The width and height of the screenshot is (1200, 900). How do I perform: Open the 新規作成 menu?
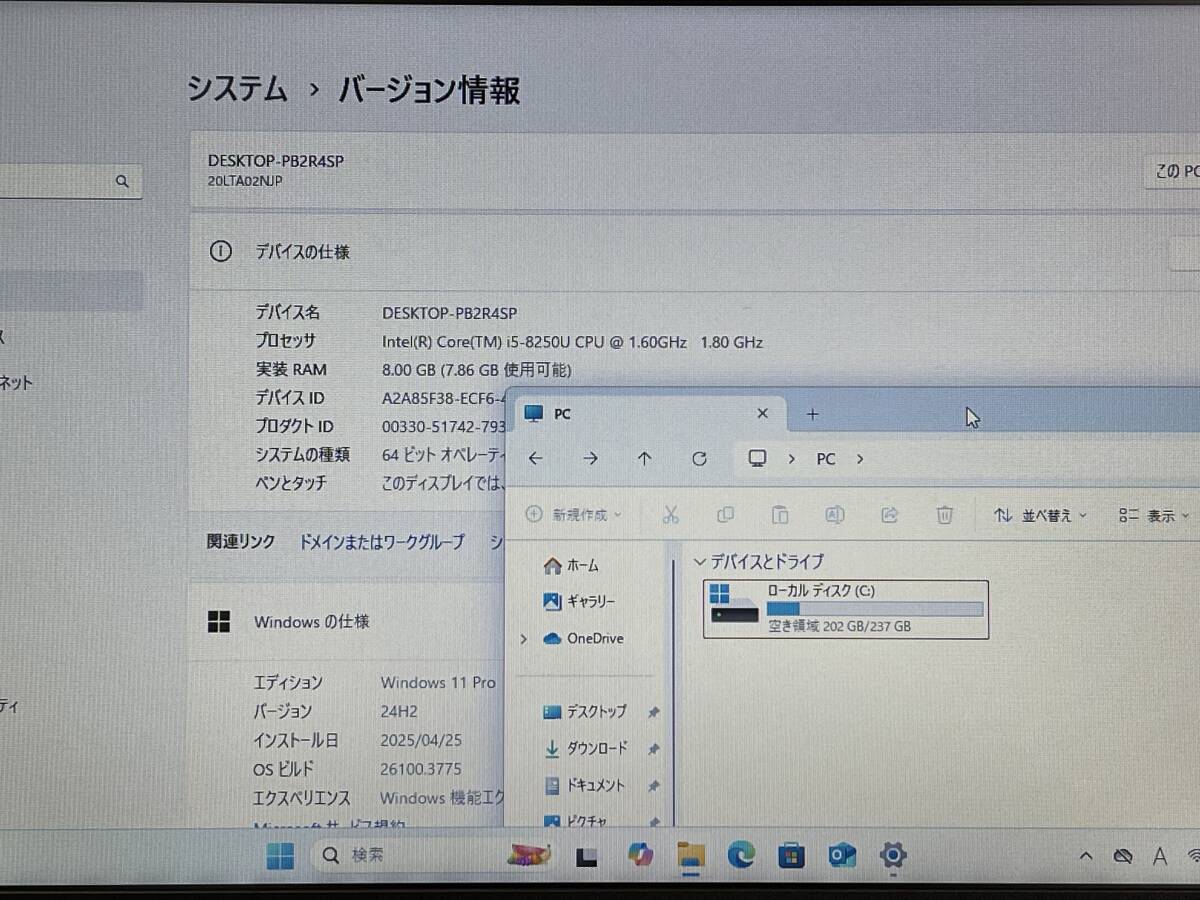[574, 515]
